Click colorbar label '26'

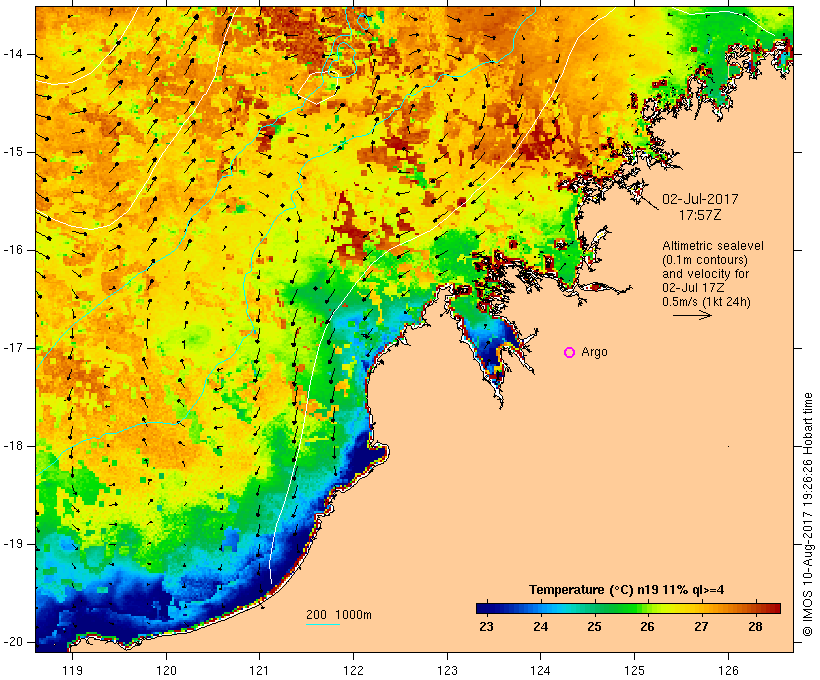[647, 627]
